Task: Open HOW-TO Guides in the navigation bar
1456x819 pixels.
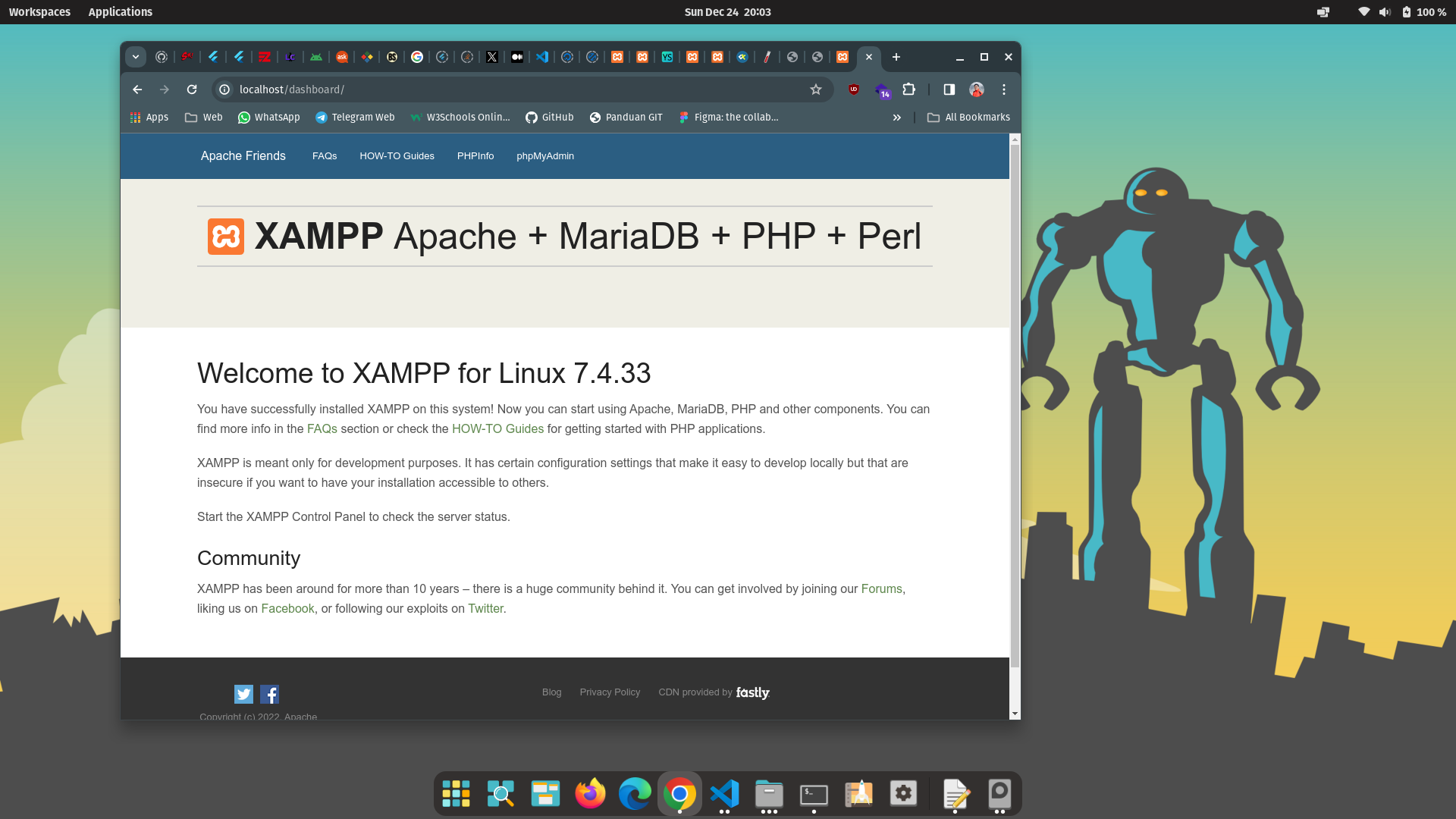Action: coord(397,156)
